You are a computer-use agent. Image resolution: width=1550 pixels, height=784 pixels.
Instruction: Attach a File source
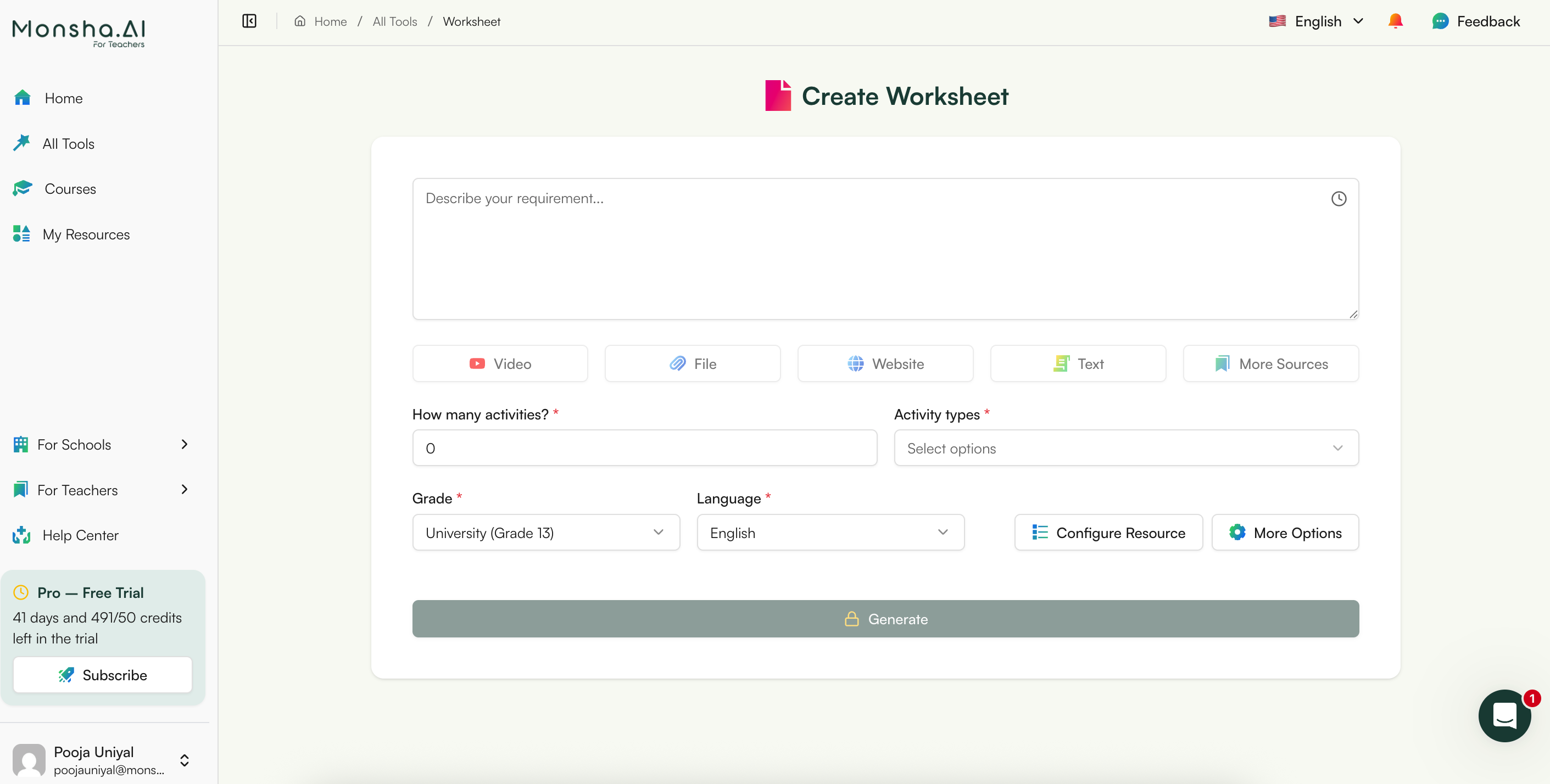point(693,363)
